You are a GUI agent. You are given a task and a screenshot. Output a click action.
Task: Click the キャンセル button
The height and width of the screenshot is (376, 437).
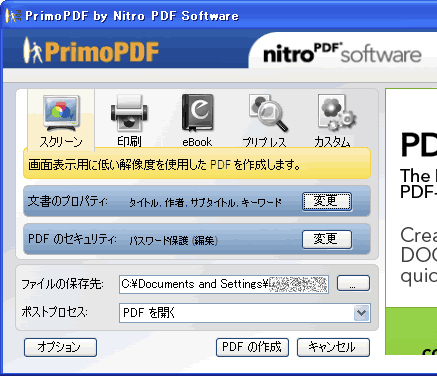click(333, 347)
